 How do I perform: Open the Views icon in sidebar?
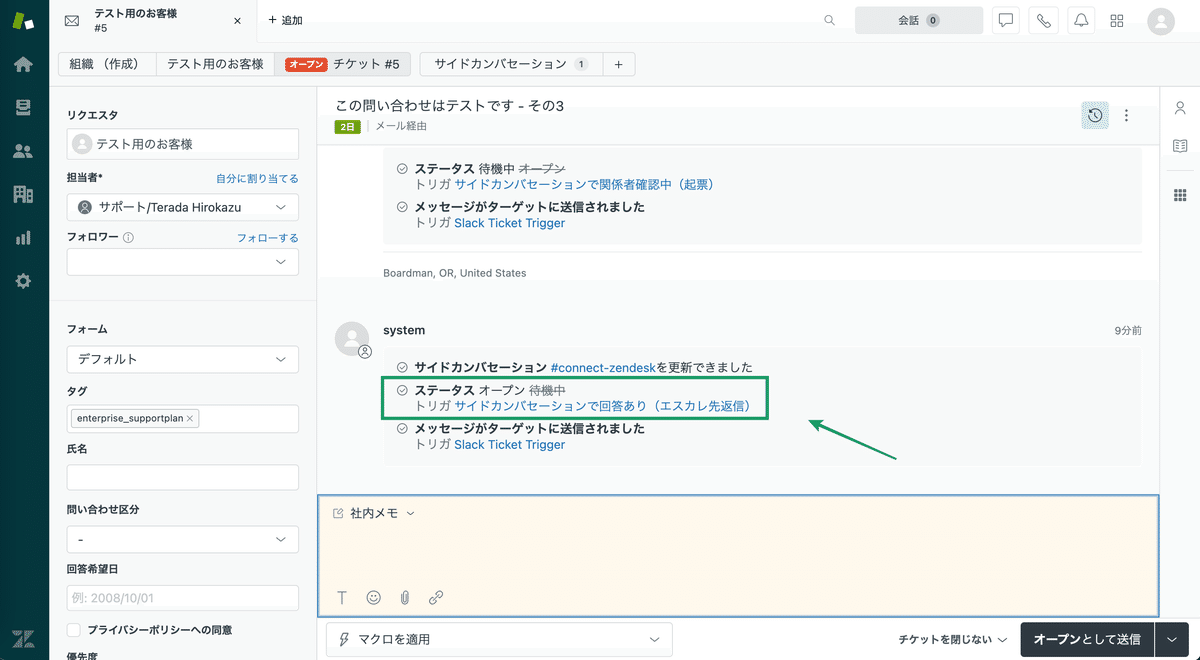pyautogui.click(x=23, y=107)
